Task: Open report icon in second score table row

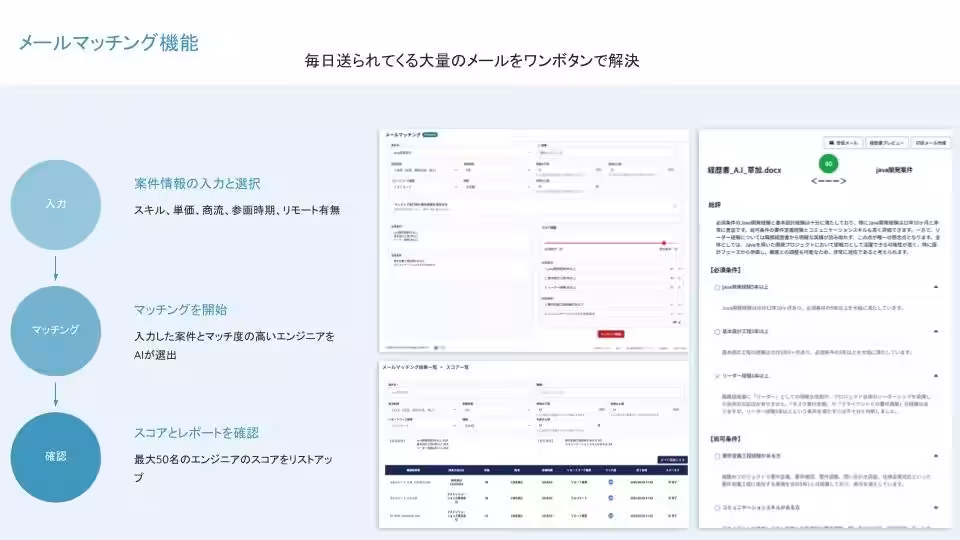Action: (610, 498)
